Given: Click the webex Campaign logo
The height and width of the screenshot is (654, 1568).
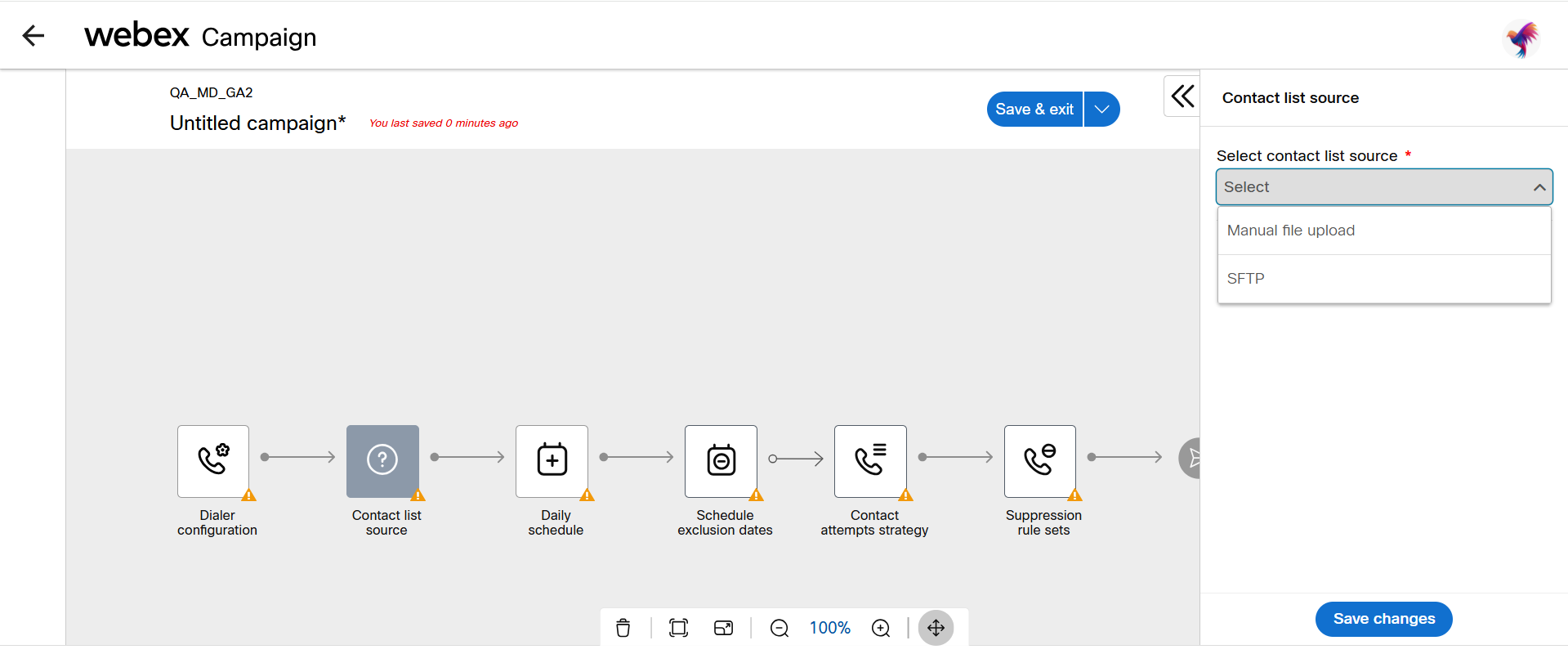Looking at the screenshot, I should tap(200, 36).
